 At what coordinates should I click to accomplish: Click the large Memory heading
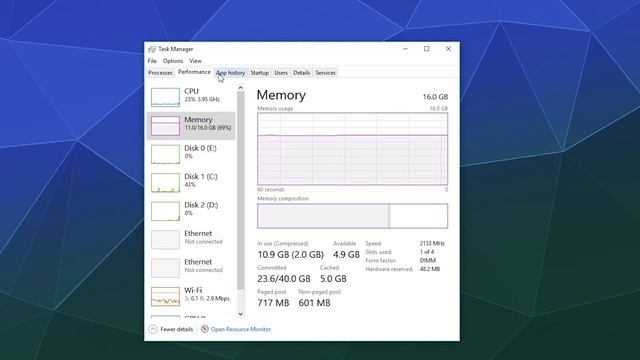(x=281, y=95)
